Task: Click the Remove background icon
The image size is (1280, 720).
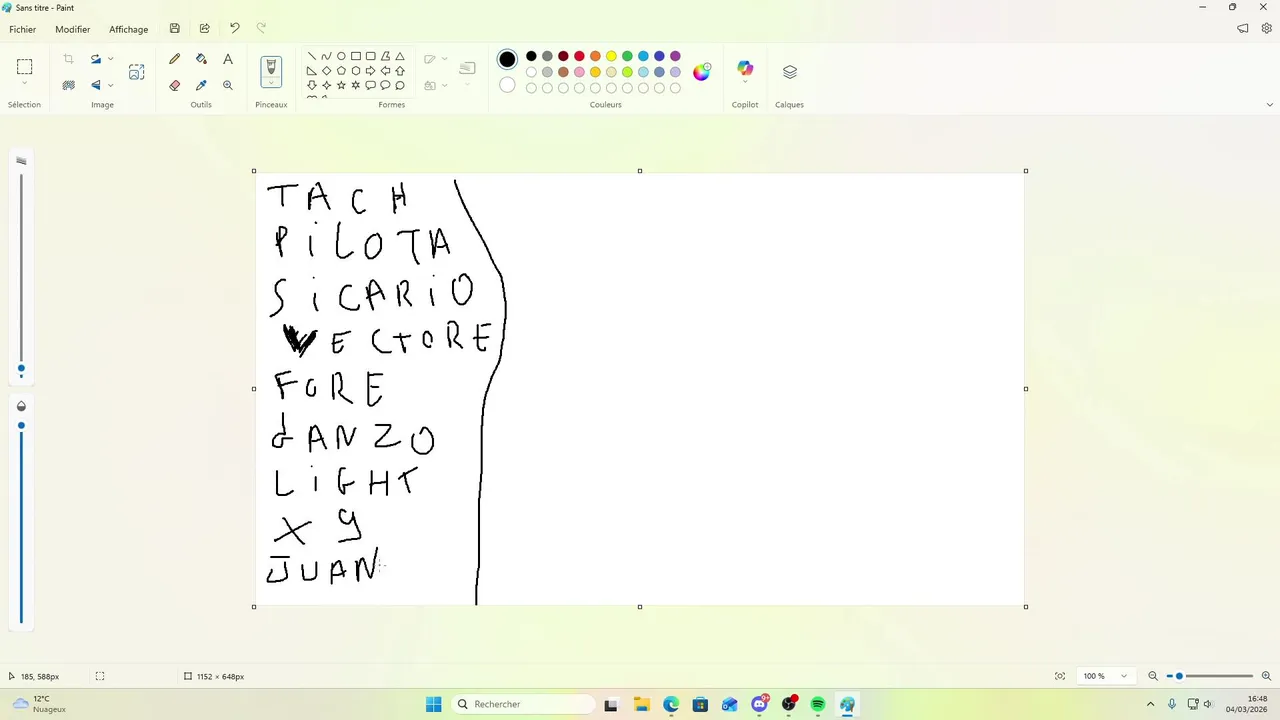Action: pyautogui.click(x=68, y=85)
